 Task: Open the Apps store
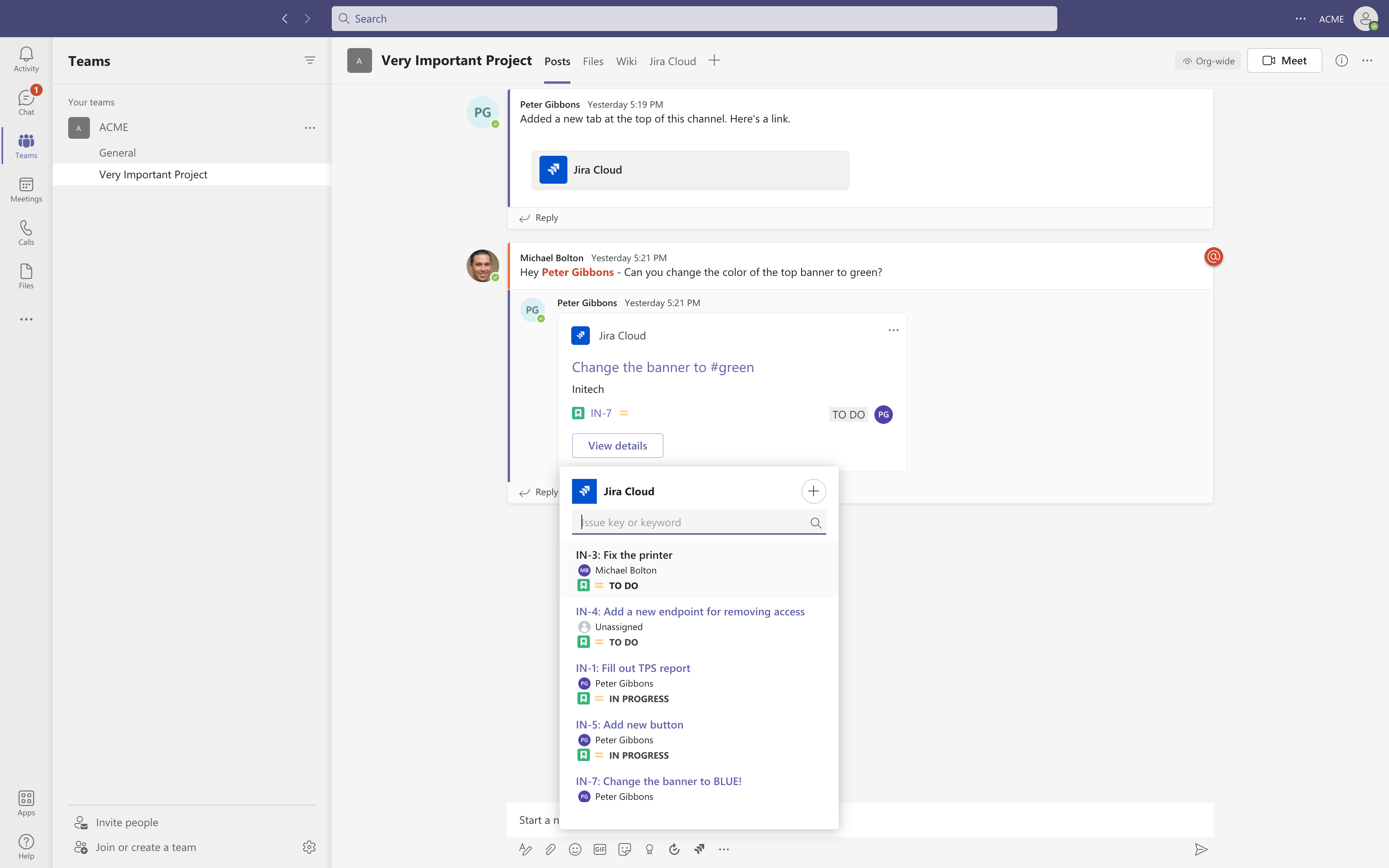(x=26, y=803)
